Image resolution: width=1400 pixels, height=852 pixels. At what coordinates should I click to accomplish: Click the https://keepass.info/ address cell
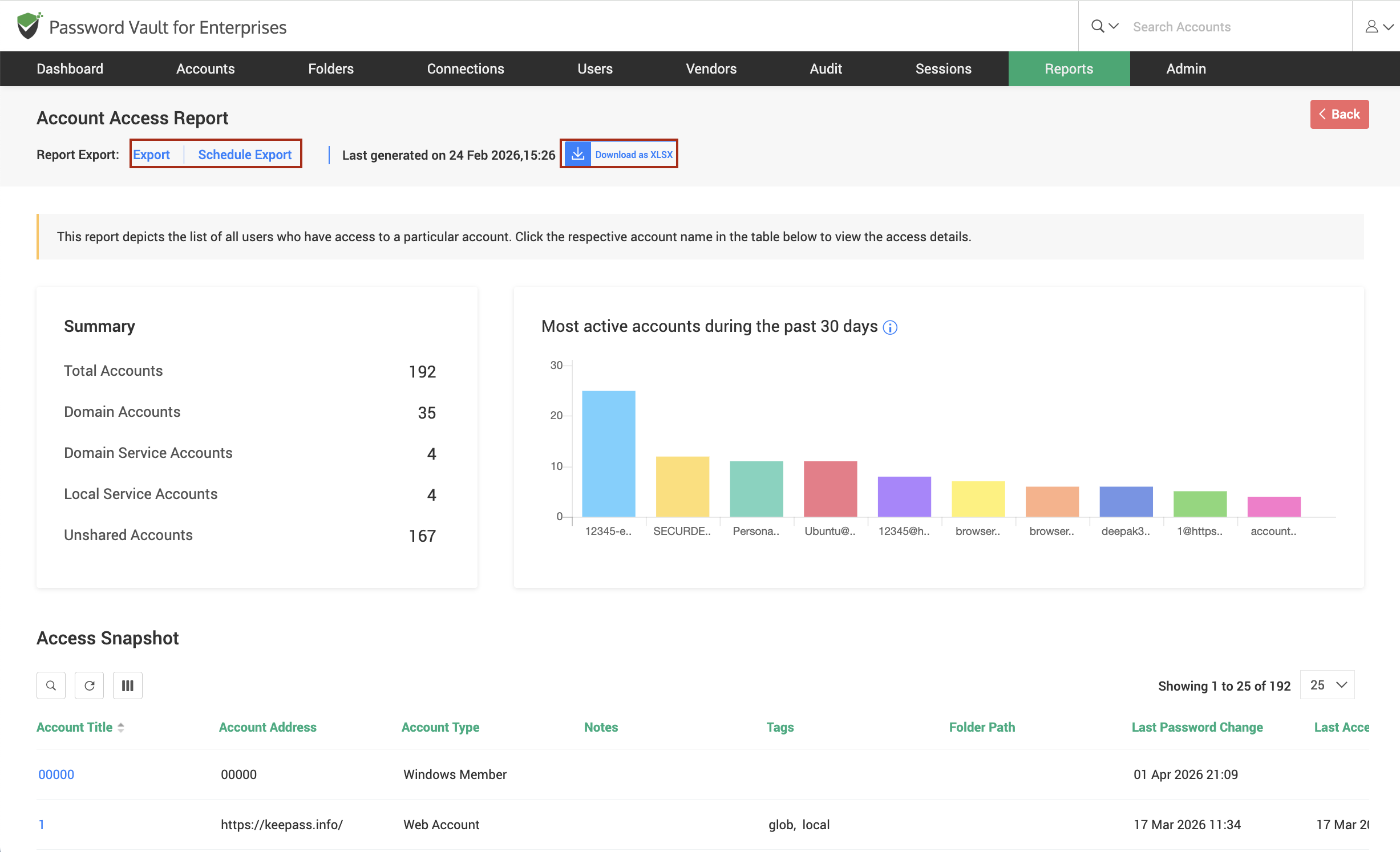coord(282,825)
